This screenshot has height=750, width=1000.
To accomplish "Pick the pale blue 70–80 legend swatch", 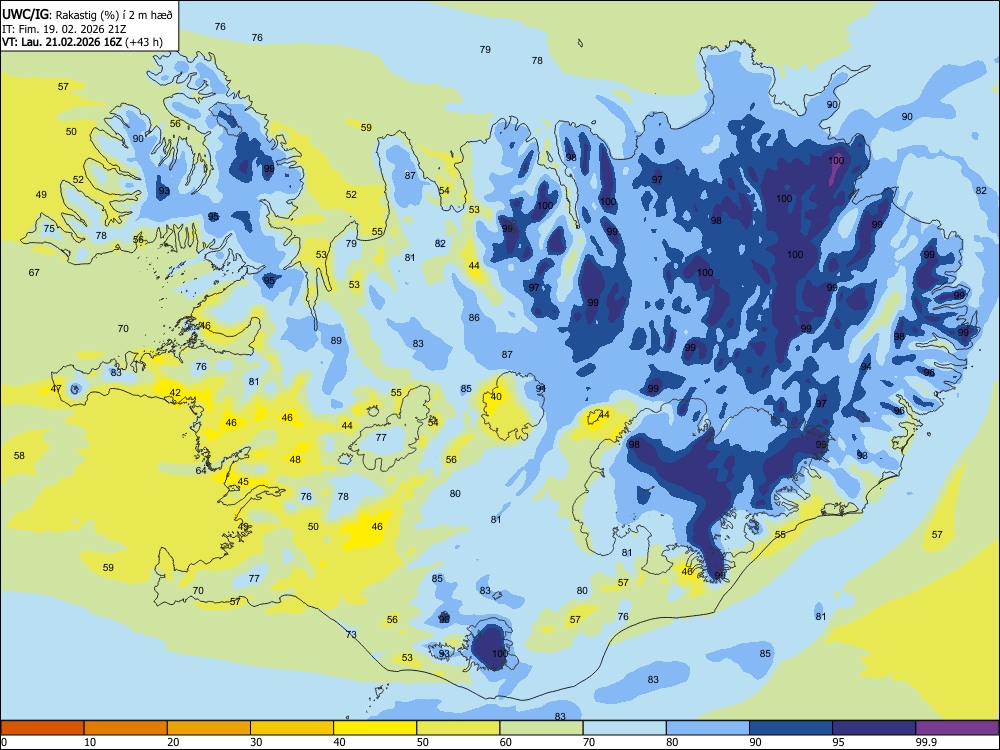I will point(624,728).
